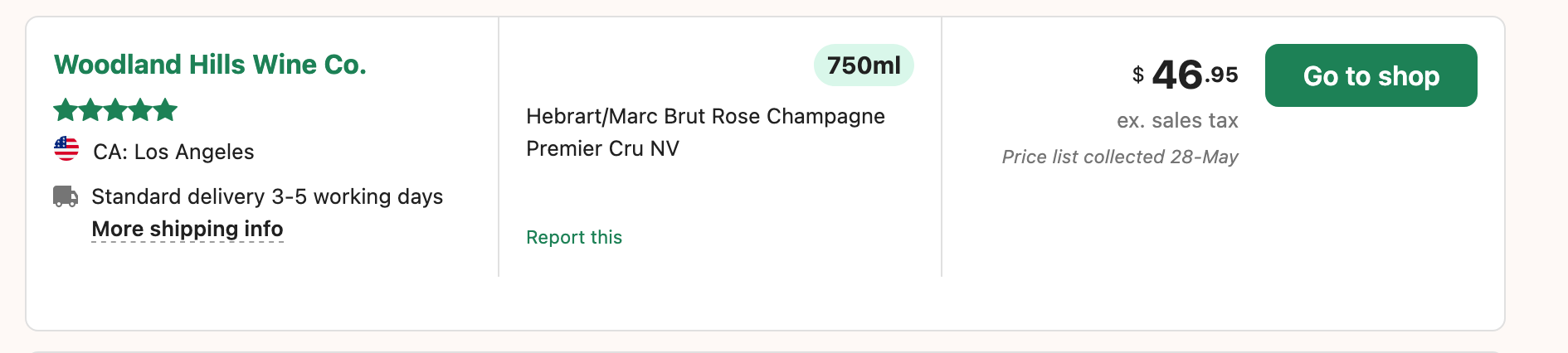Click the 46 dollar price figure

point(1177,75)
